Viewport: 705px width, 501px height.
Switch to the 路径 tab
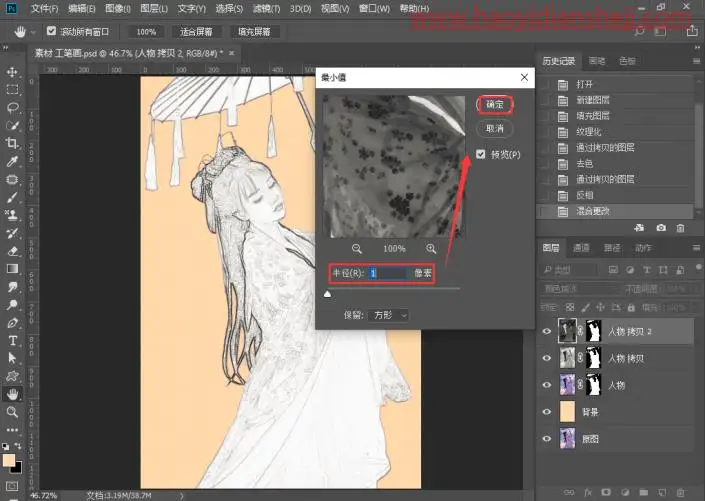(x=612, y=248)
